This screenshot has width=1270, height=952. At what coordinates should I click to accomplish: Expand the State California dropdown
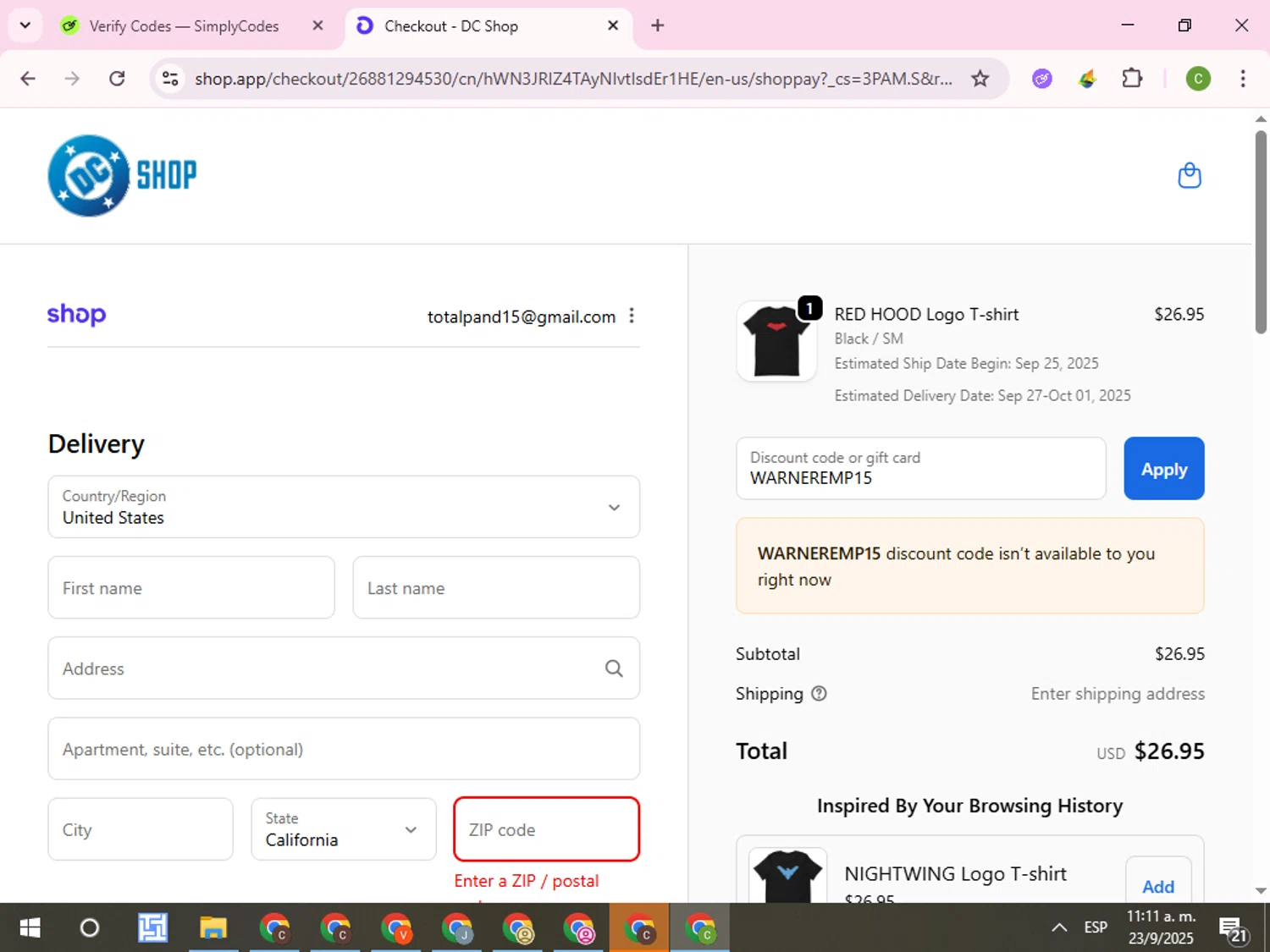(x=344, y=829)
